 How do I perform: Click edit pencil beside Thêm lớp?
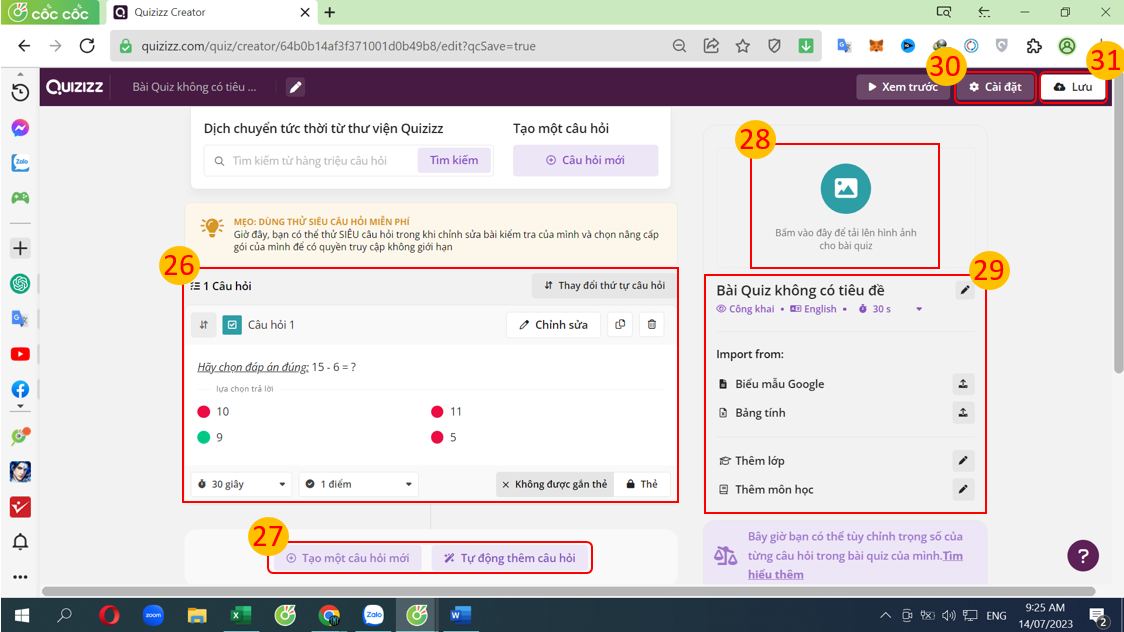point(963,461)
